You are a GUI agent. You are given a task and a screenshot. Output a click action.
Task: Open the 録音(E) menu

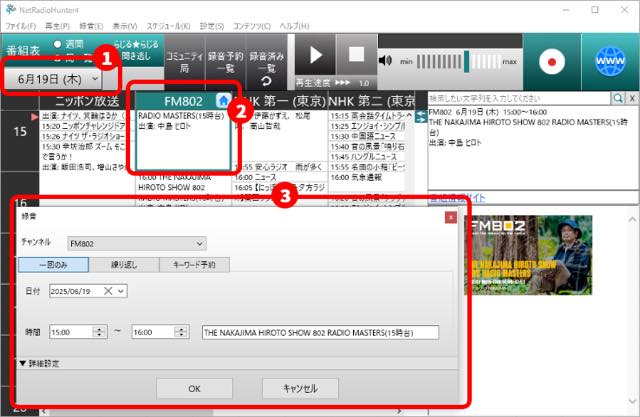91,26
